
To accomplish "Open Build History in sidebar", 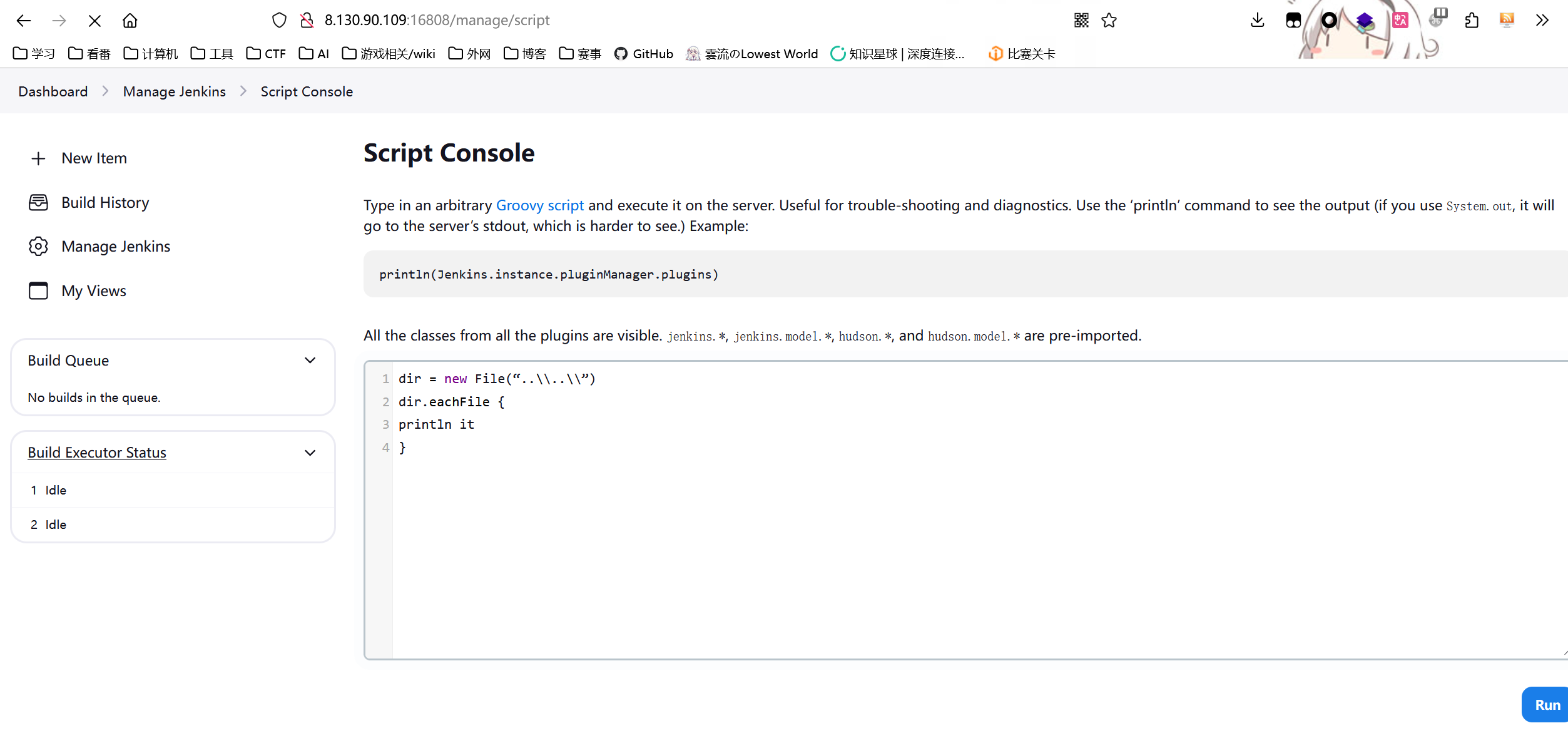I will (x=105, y=202).
